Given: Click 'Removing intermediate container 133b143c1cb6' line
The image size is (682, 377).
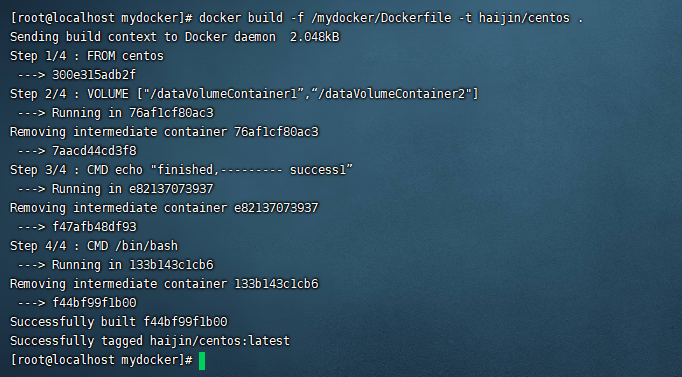Looking at the screenshot, I should 164,284.
